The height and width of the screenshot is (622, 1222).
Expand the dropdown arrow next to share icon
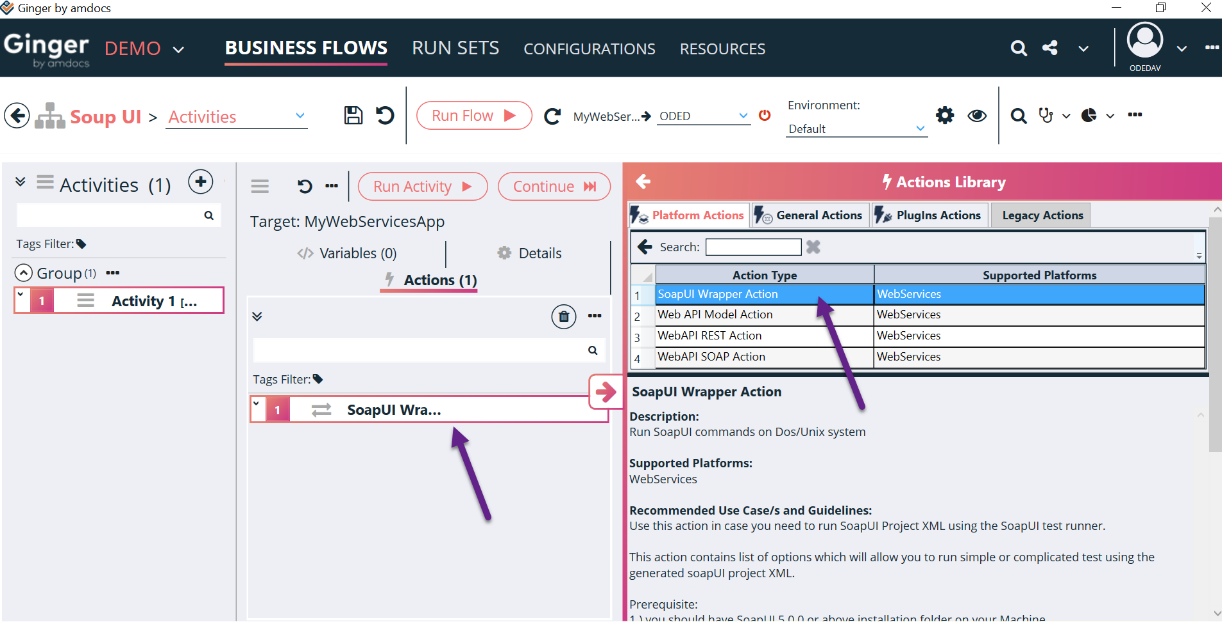(x=1083, y=48)
